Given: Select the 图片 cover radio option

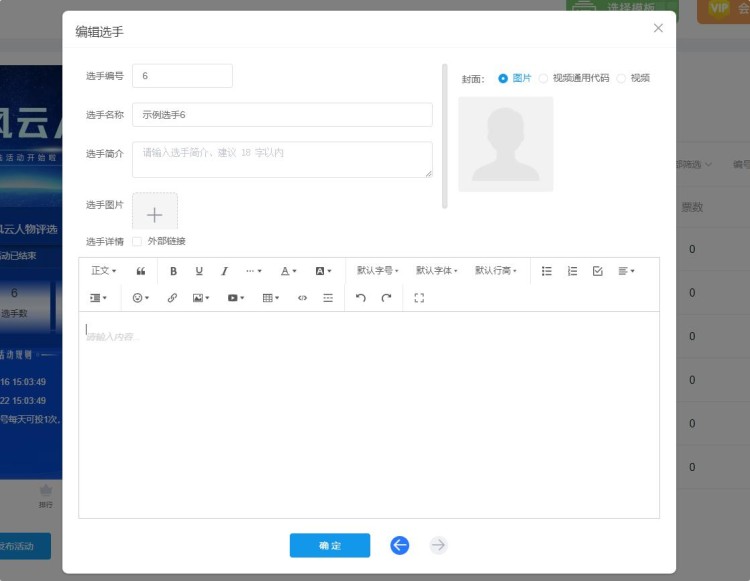Looking at the screenshot, I should pos(503,78).
